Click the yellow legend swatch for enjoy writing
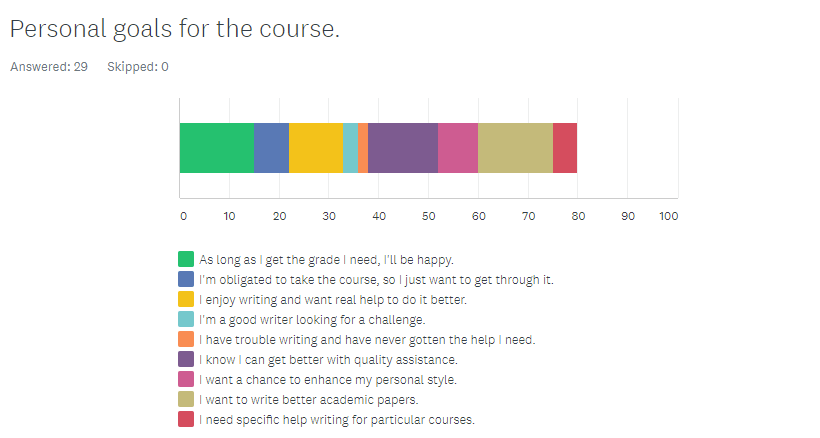This screenshot has width=820, height=438. pos(185,299)
